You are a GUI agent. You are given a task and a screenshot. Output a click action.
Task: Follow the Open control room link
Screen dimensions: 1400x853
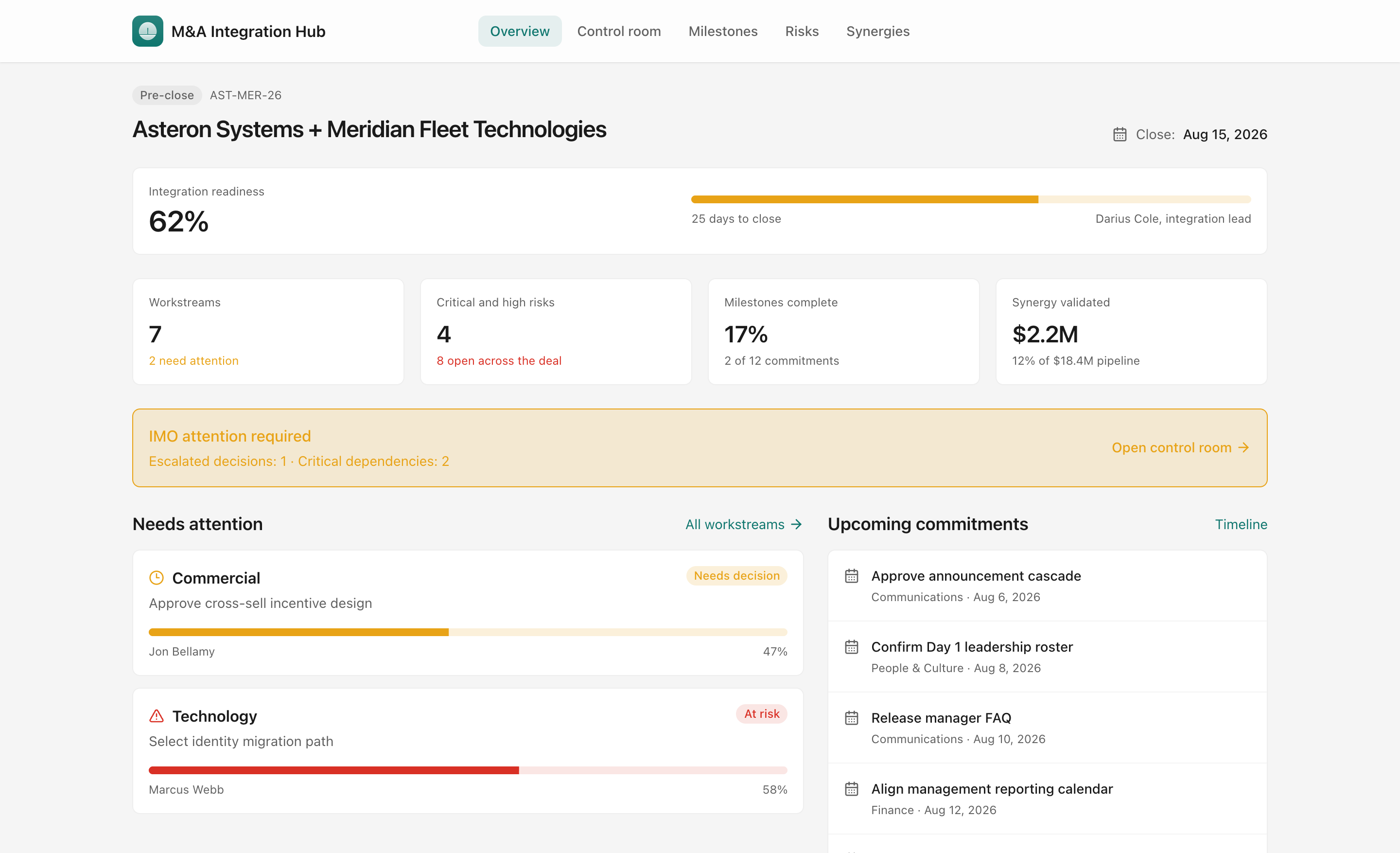[1181, 448]
